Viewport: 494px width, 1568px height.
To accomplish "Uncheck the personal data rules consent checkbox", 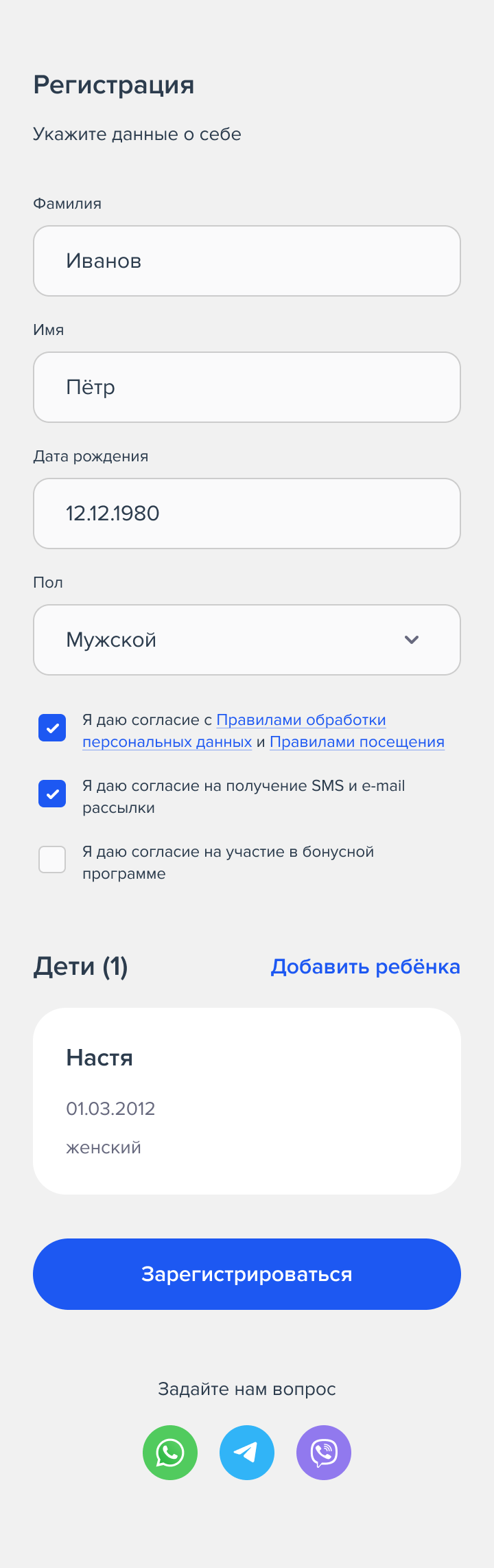I will (52, 728).
